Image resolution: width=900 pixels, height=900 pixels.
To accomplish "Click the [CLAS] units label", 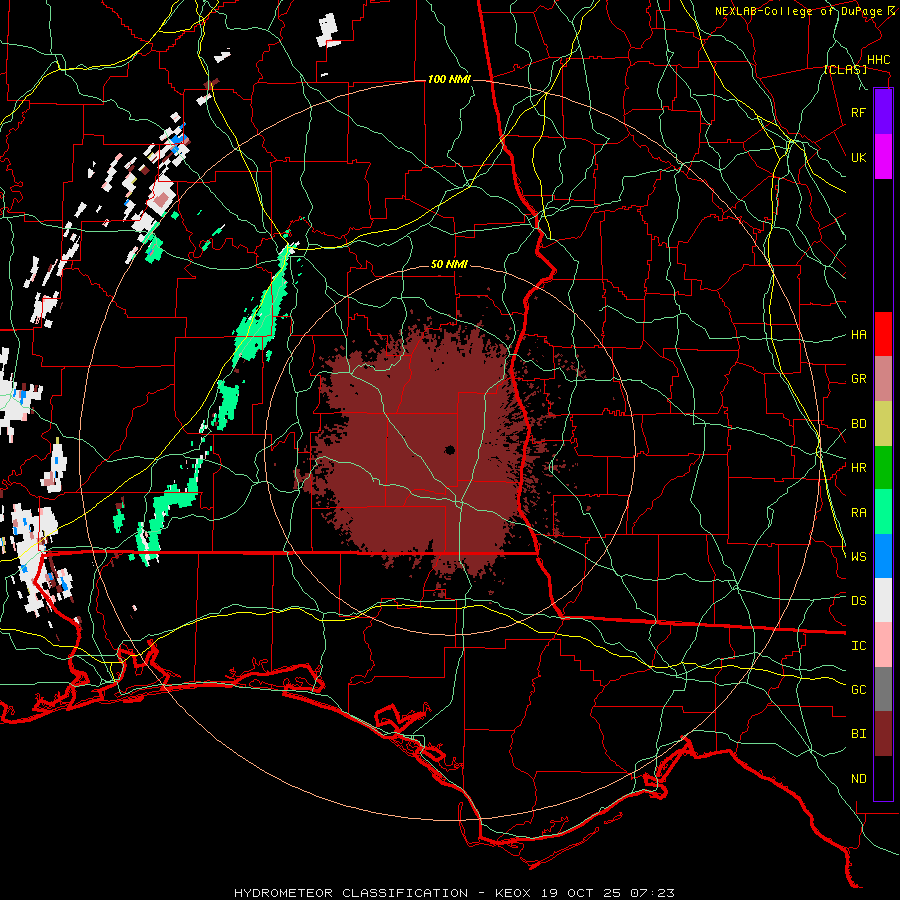I will point(845,70).
